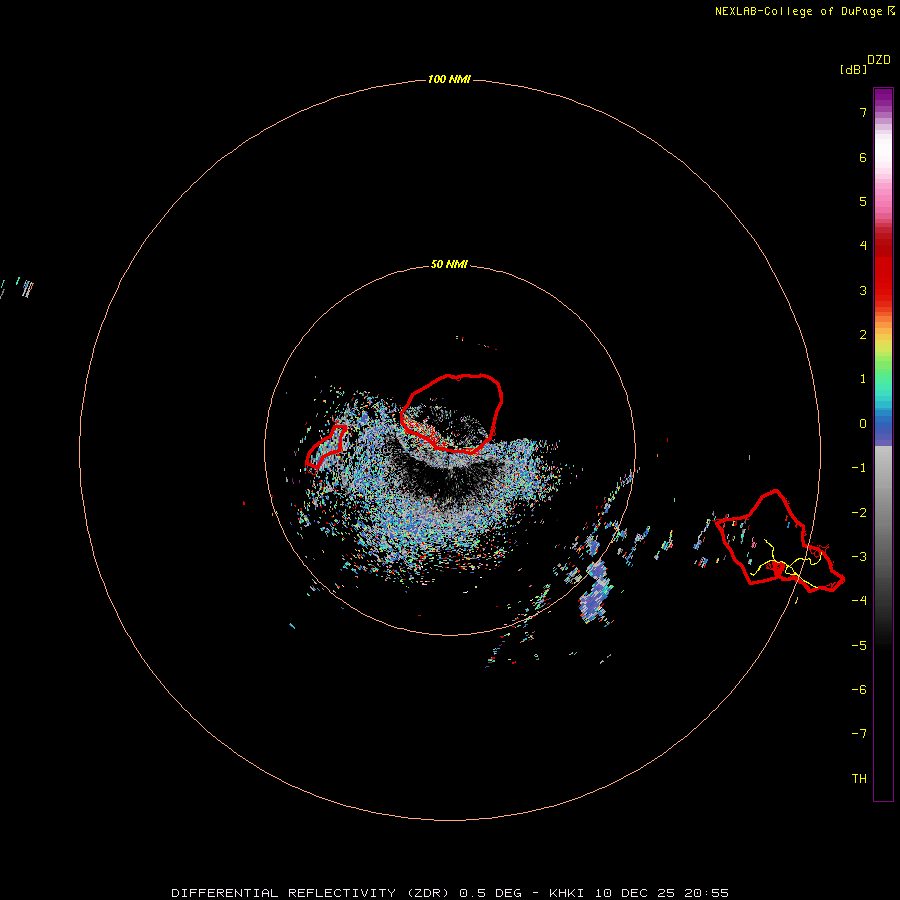This screenshot has height=900, width=900.
Task: Click the -2 value on color scale
Action: pos(859,513)
